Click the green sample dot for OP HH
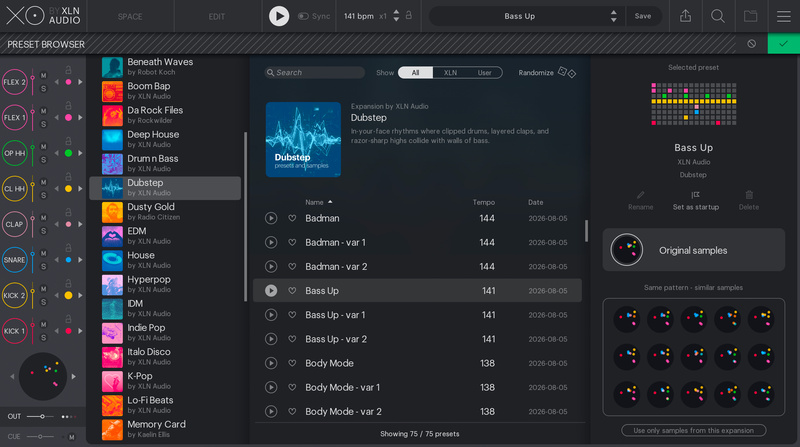The width and height of the screenshot is (800, 447). [x=68, y=153]
